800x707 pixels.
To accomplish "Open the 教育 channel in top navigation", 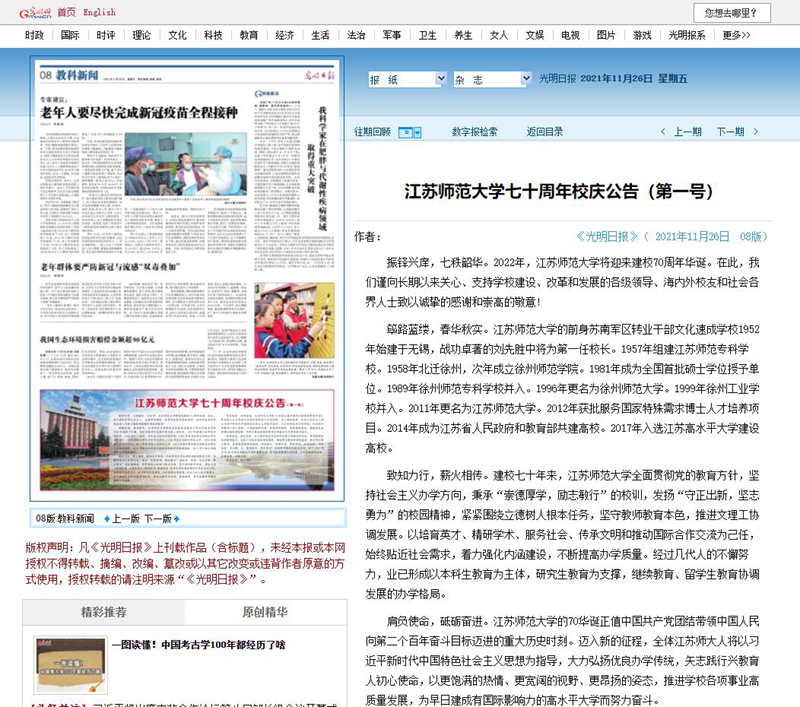I will [x=248, y=35].
